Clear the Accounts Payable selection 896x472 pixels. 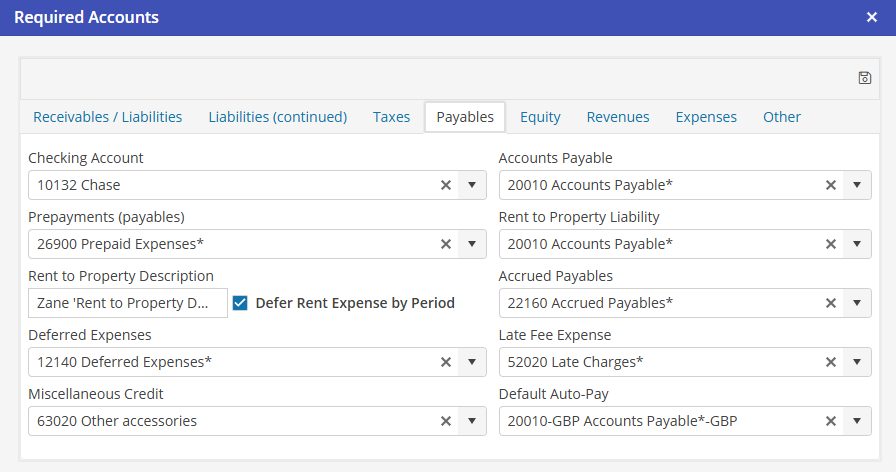click(x=830, y=185)
